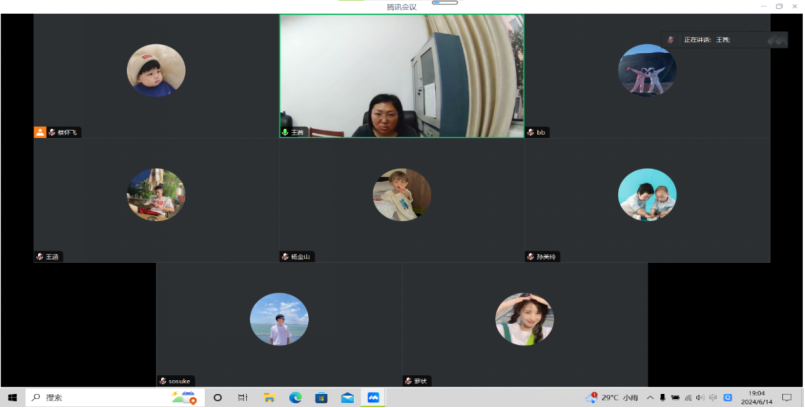This screenshot has height=408, width=805.
Task: Click the orange host icon beside 樊怀飞
Action: click(40, 132)
